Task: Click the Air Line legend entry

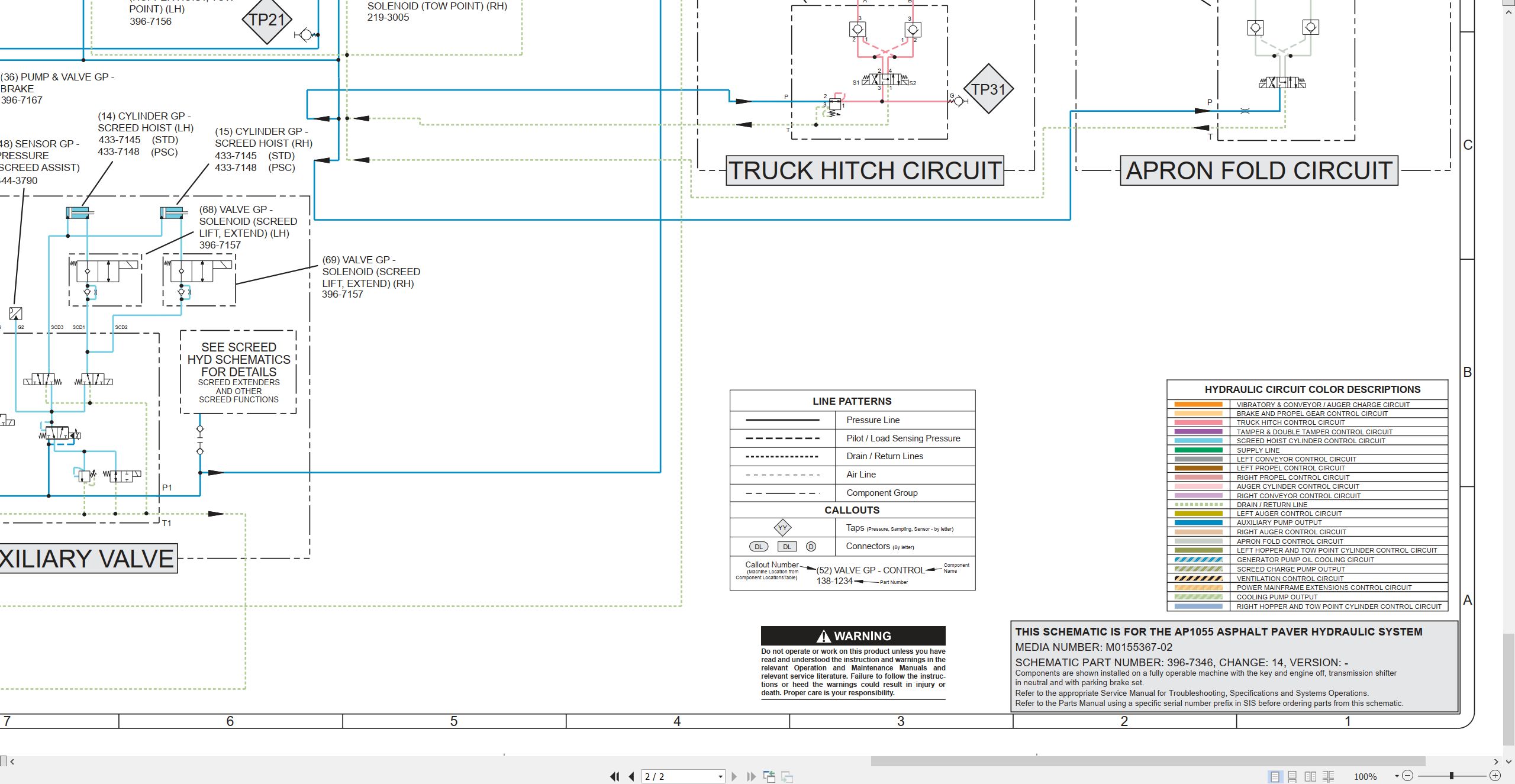Action: click(x=861, y=475)
